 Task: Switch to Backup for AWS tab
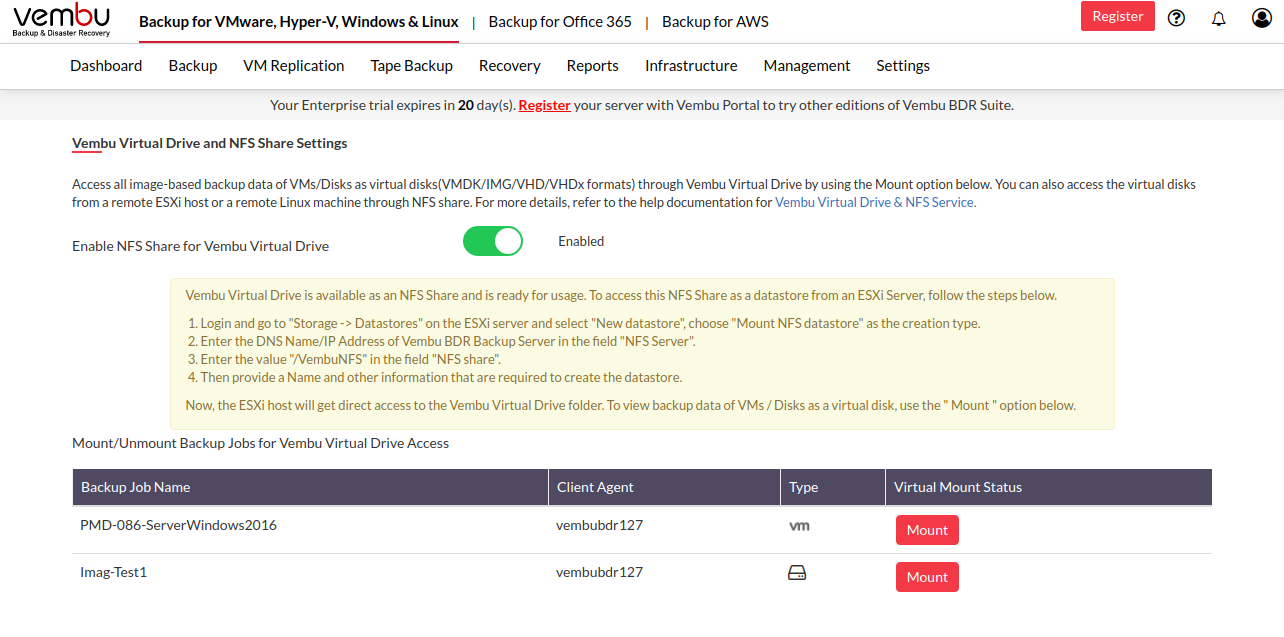click(x=715, y=21)
